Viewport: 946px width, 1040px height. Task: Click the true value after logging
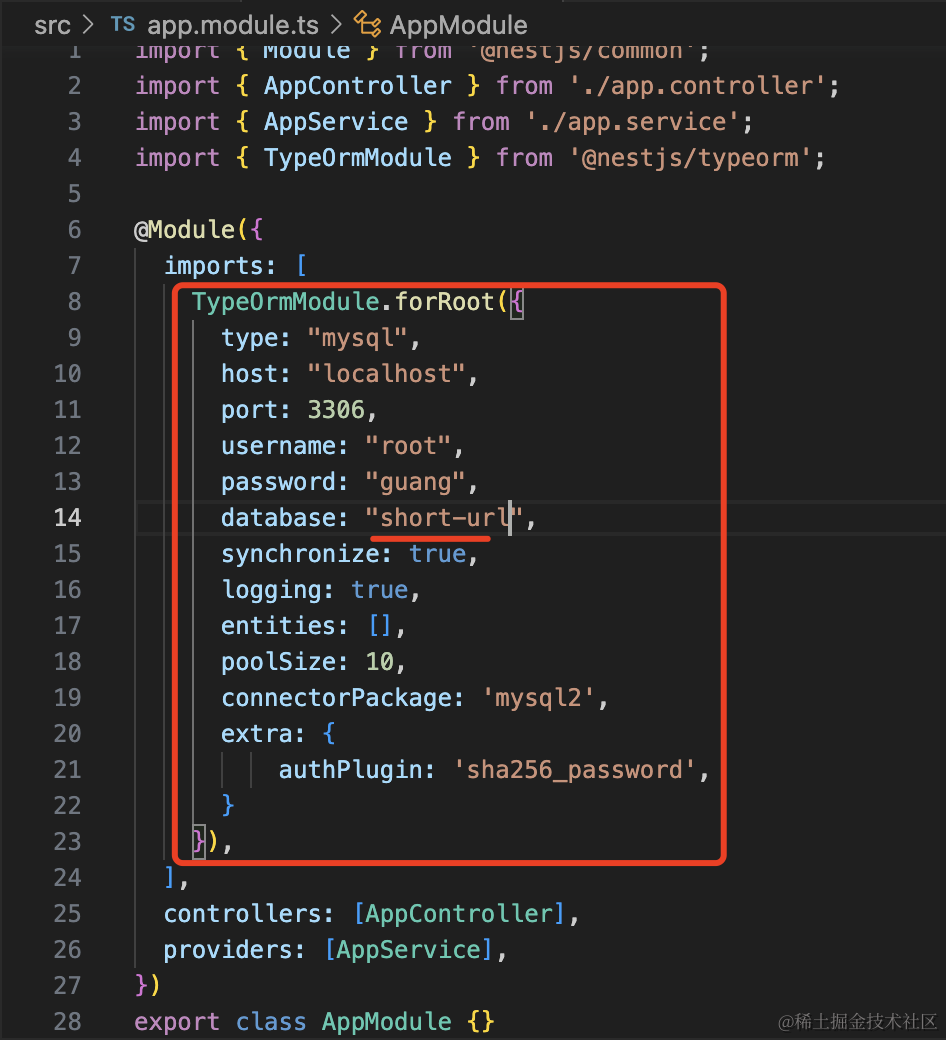click(x=379, y=590)
